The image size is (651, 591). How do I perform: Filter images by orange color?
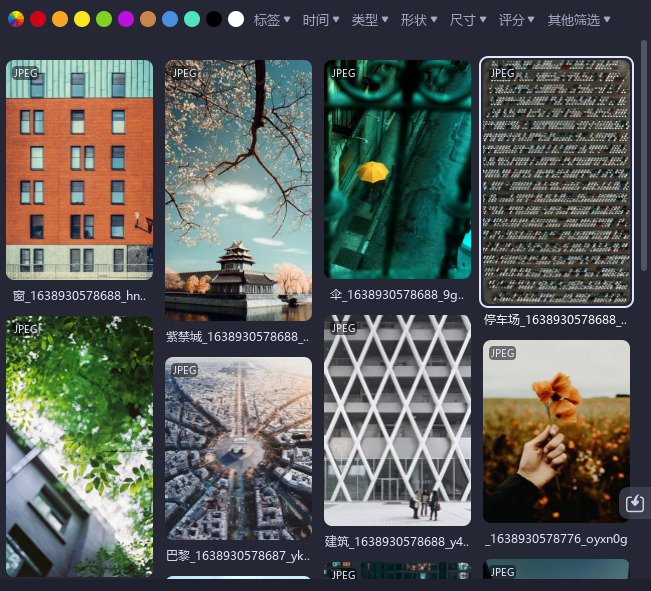point(60,19)
